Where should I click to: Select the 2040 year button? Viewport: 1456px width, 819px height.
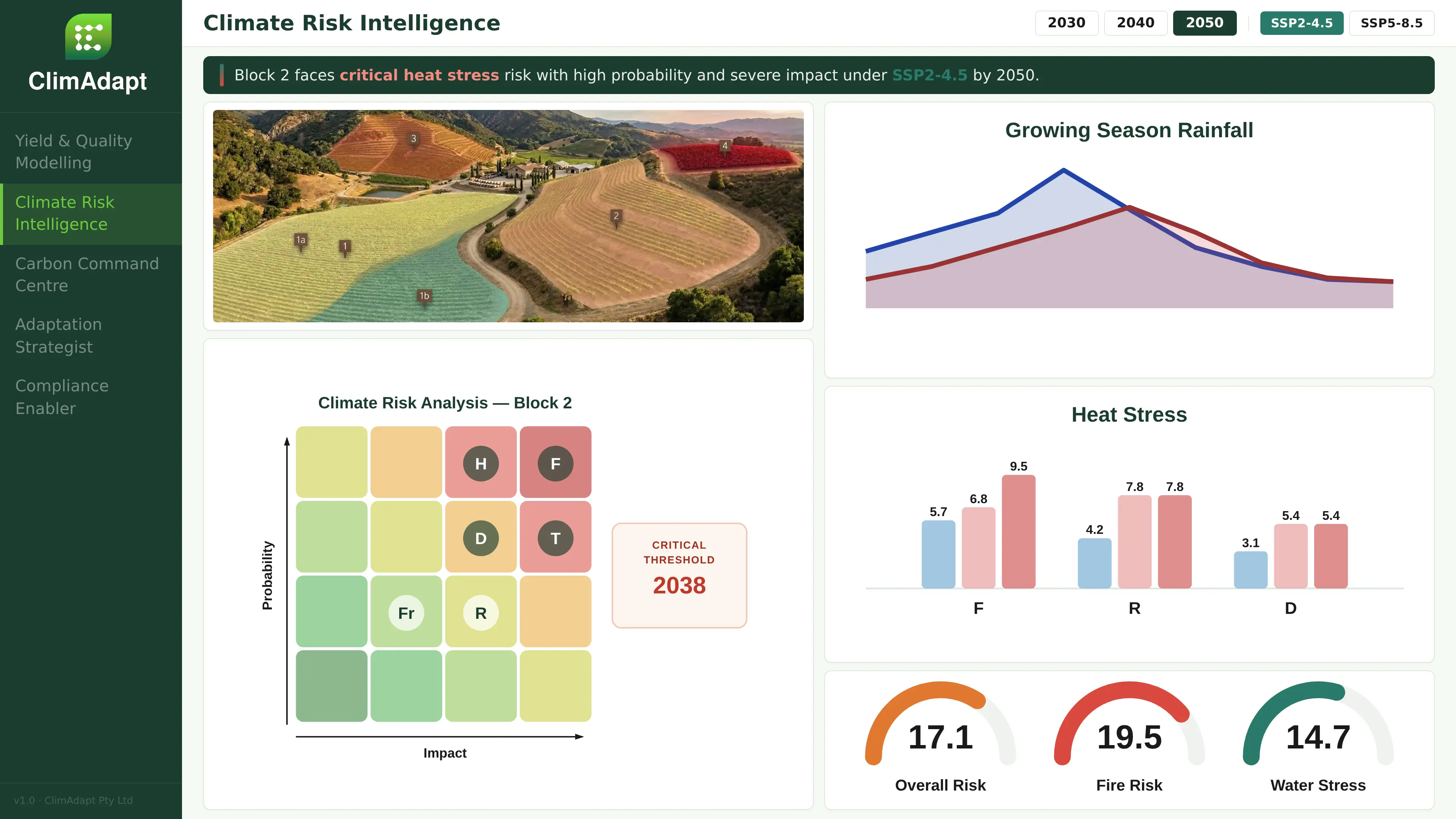(x=1135, y=23)
